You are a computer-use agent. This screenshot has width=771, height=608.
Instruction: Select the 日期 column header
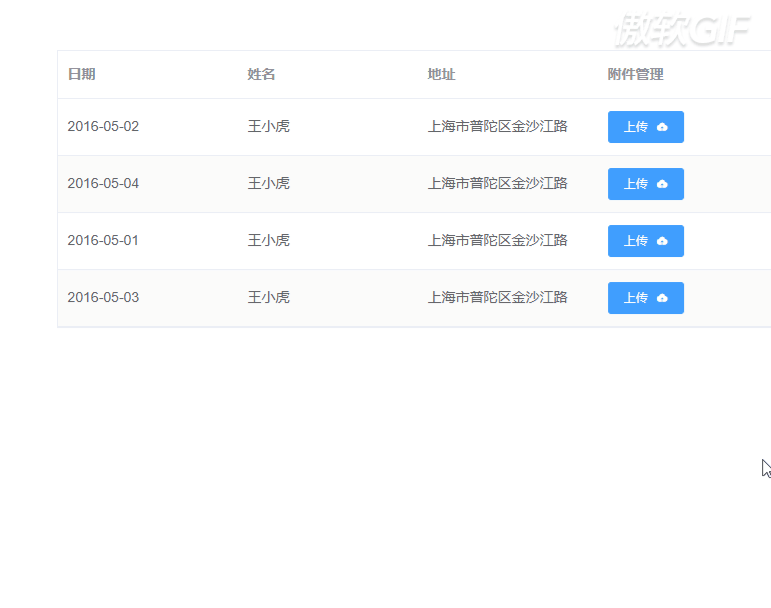(x=82, y=74)
